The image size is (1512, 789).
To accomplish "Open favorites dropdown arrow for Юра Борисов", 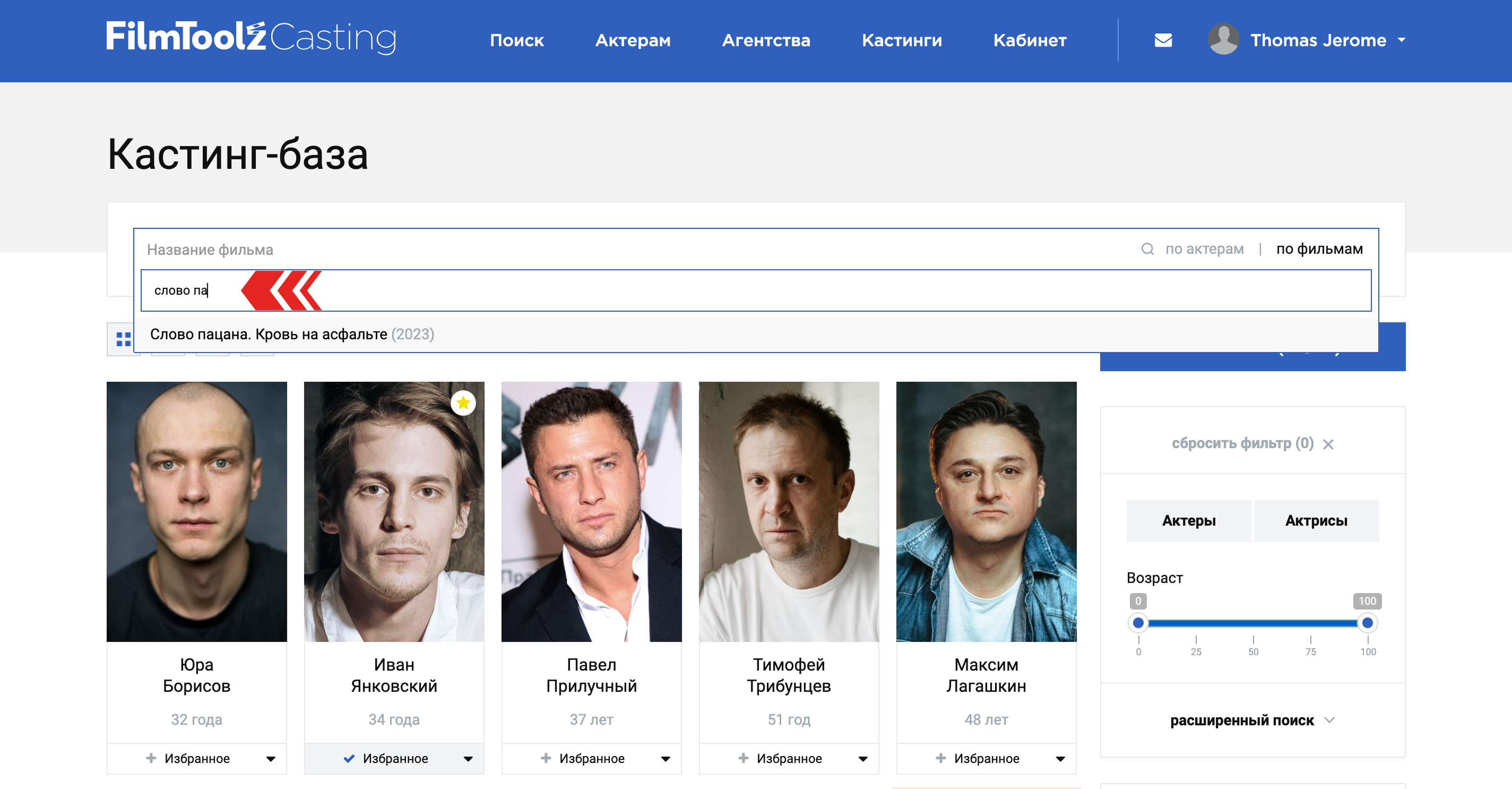I will coord(271,759).
